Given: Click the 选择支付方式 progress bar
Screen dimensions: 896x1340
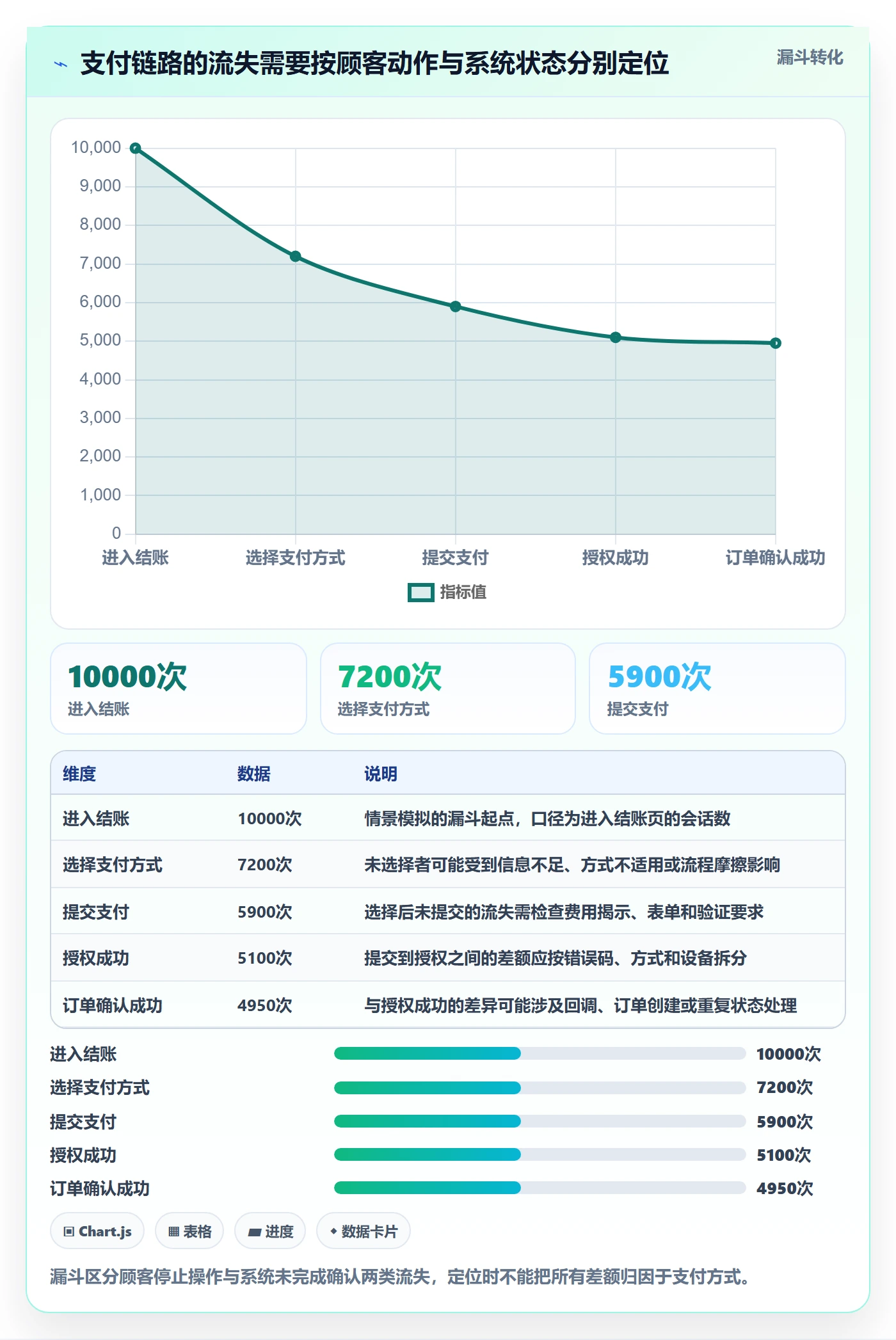Looking at the screenshot, I should pos(540,1087).
